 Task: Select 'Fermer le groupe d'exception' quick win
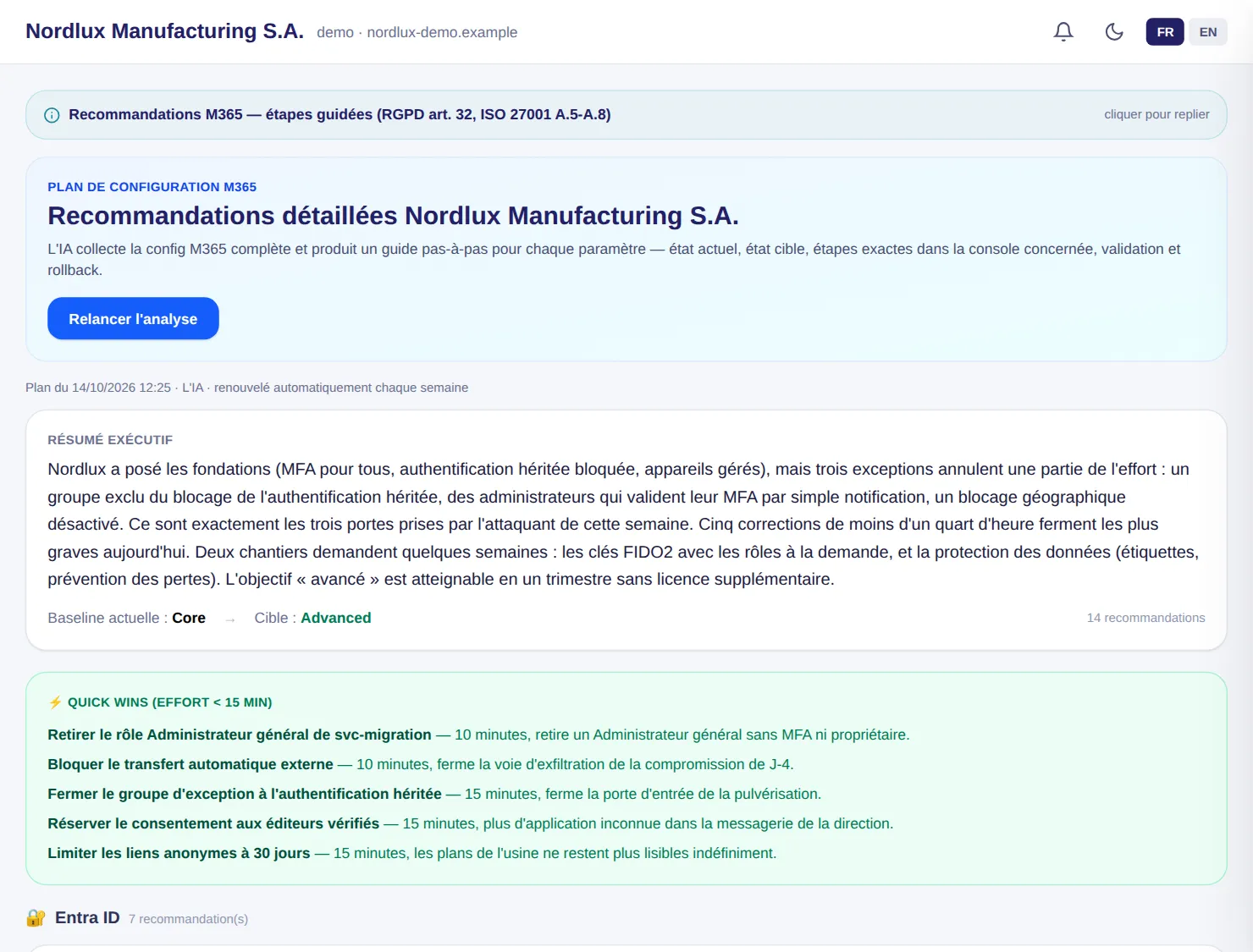tap(245, 794)
